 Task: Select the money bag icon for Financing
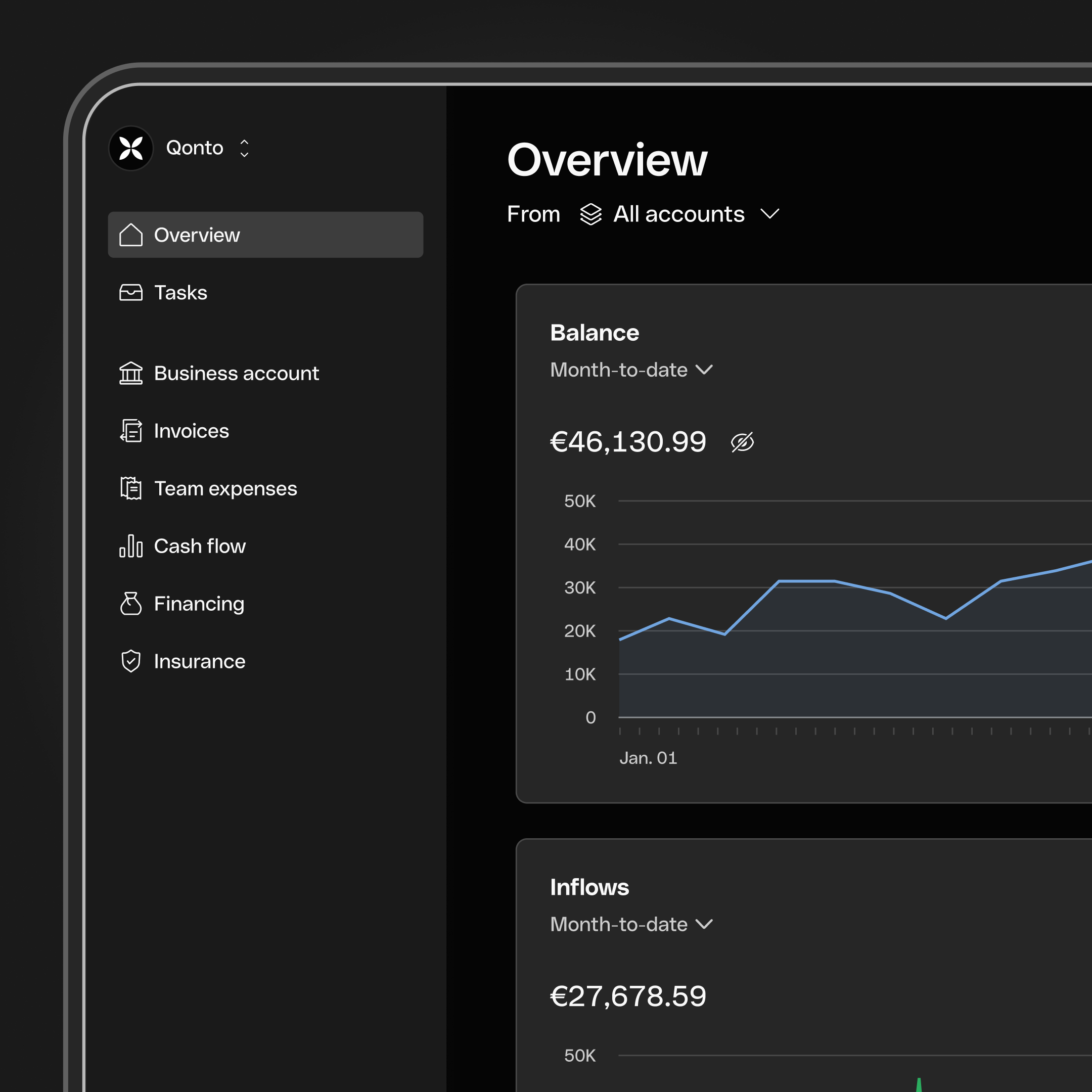tap(130, 604)
